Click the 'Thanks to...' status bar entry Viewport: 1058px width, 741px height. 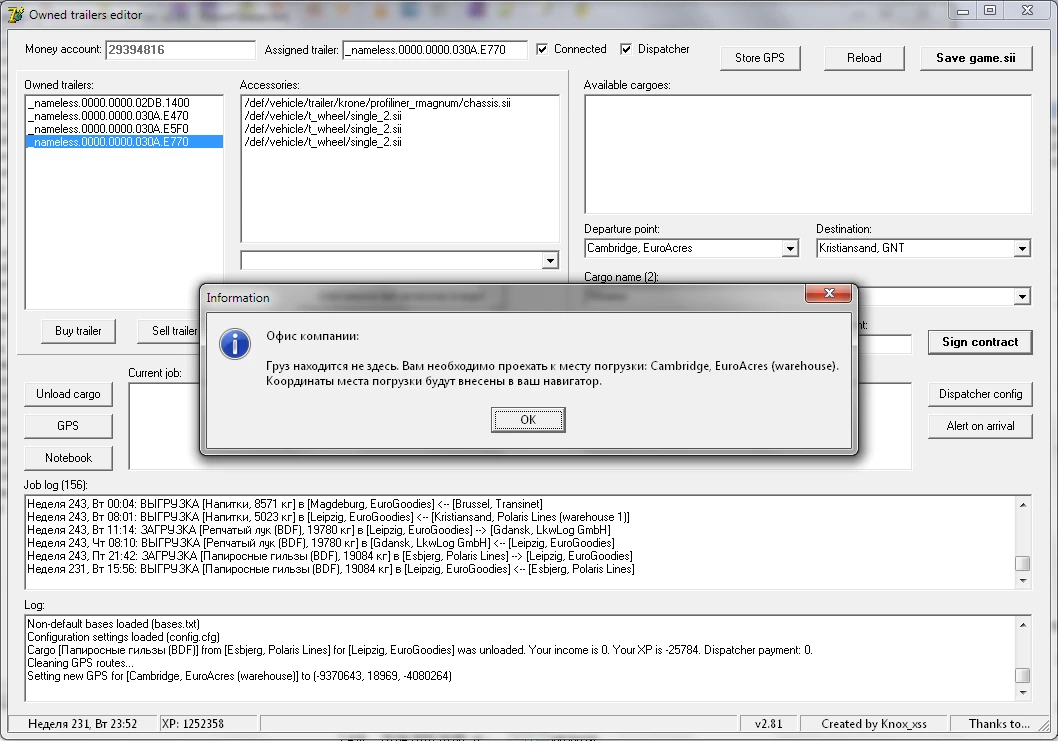coord(999,723)
